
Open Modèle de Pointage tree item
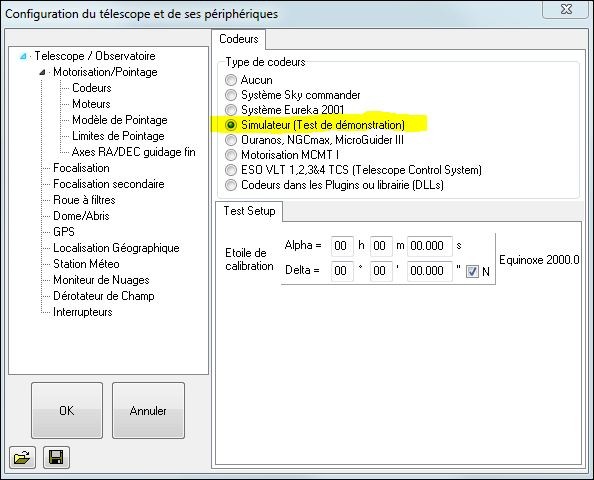(x=120, y=120)
